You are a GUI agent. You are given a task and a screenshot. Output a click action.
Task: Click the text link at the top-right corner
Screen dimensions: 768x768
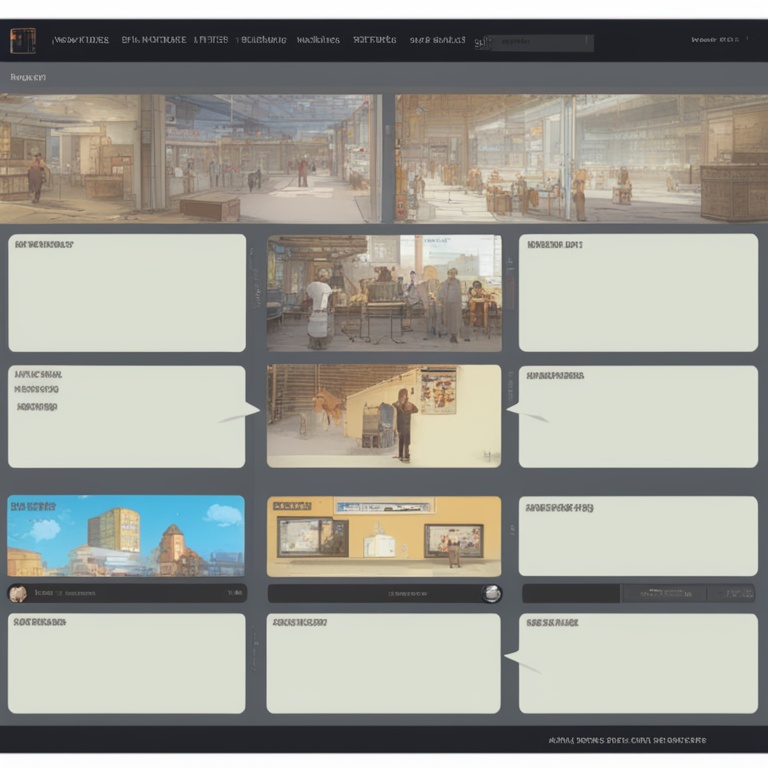pos(715,40)
